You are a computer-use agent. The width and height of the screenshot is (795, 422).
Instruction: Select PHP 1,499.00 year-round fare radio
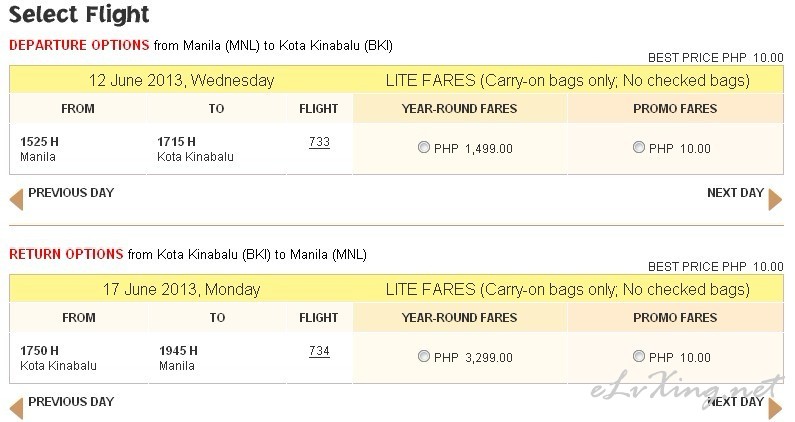point(423,147)
